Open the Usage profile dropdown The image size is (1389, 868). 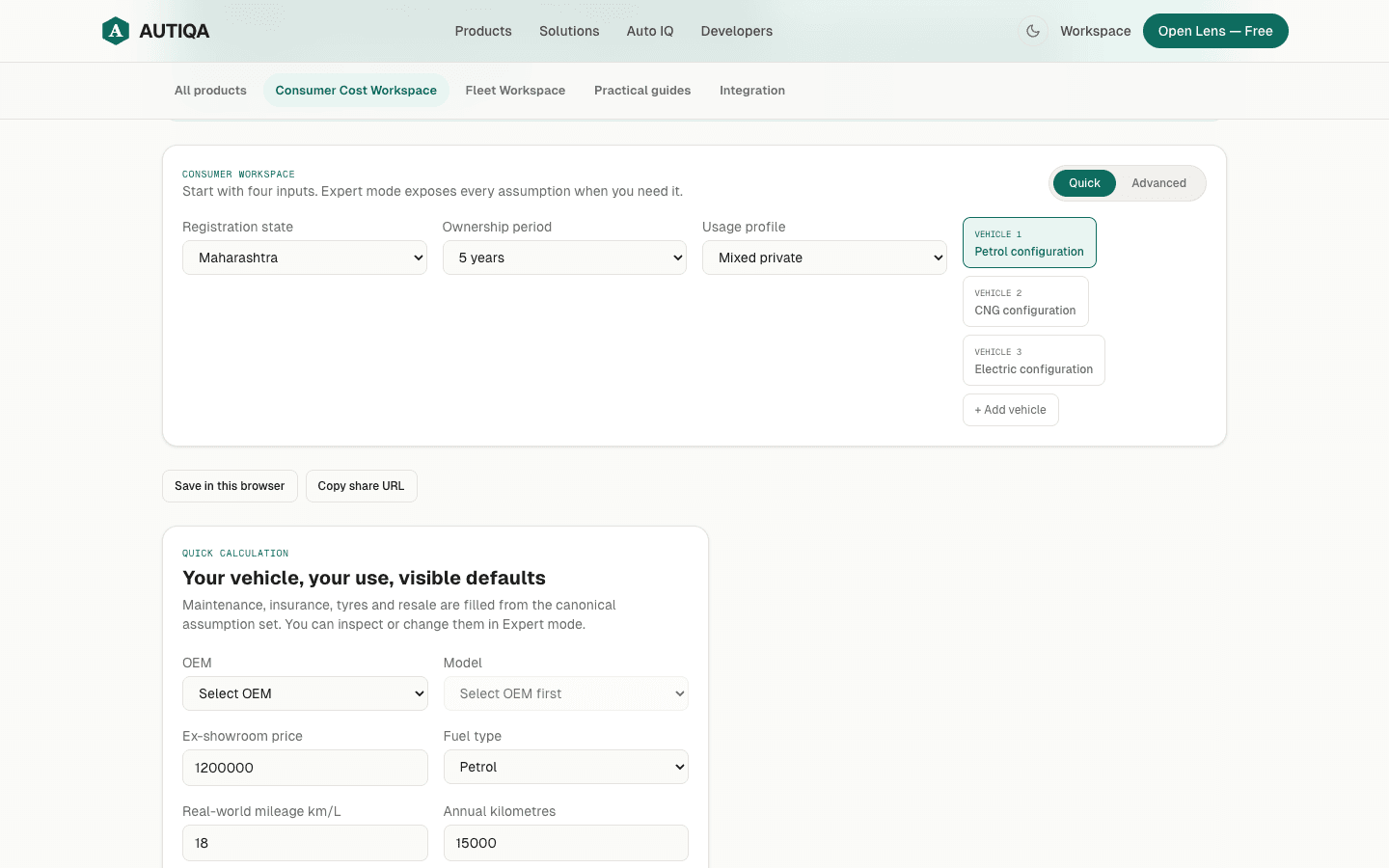pyautogui.click(x=825, y=258)
